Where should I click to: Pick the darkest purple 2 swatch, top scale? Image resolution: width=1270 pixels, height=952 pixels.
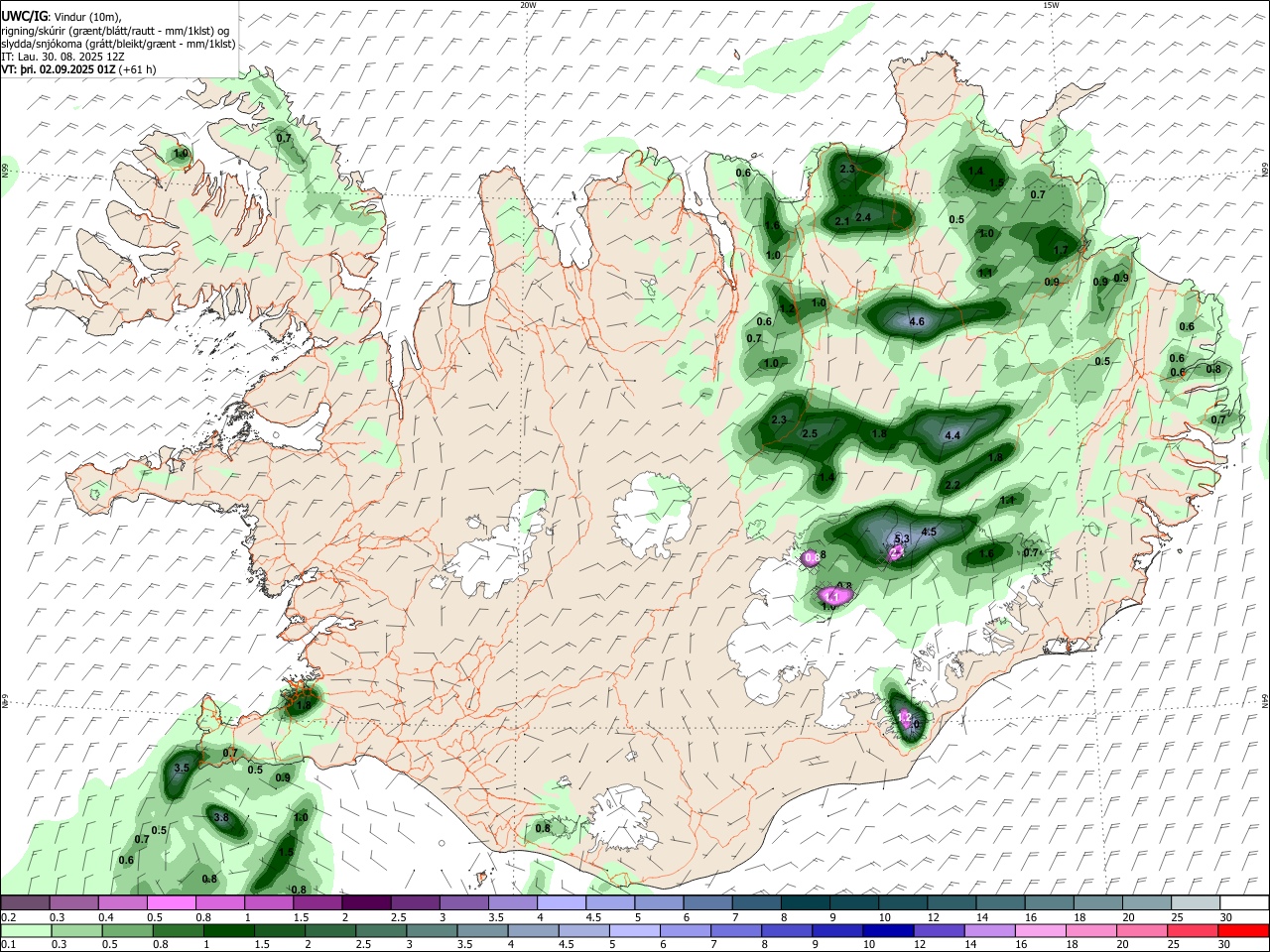click(366, 902)
